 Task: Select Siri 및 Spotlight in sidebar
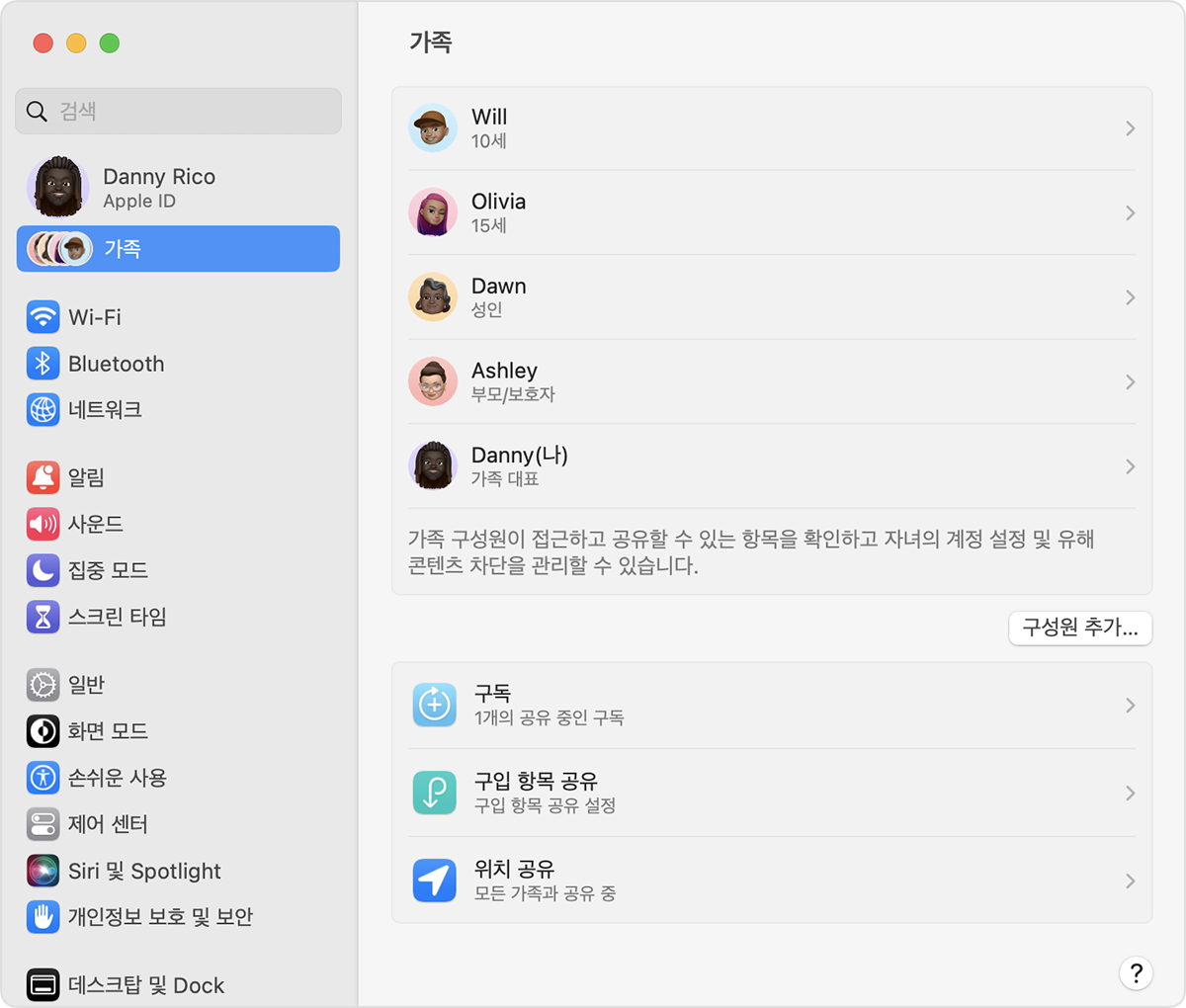coord(144,871)
